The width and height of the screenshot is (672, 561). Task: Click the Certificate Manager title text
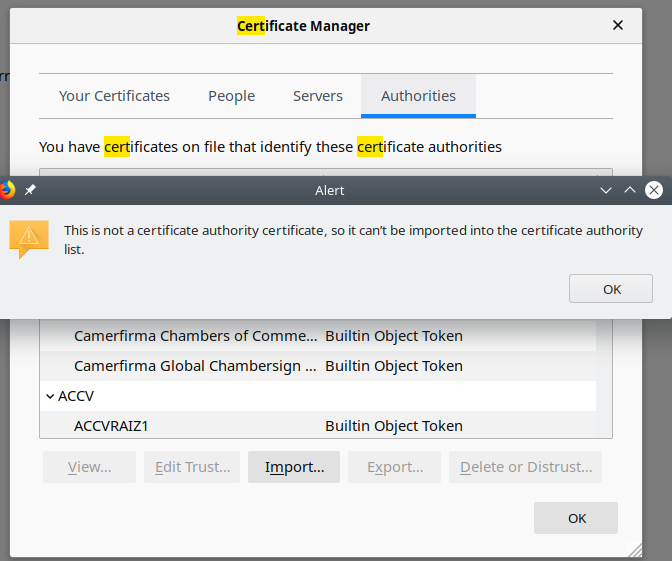pos(303,26)
